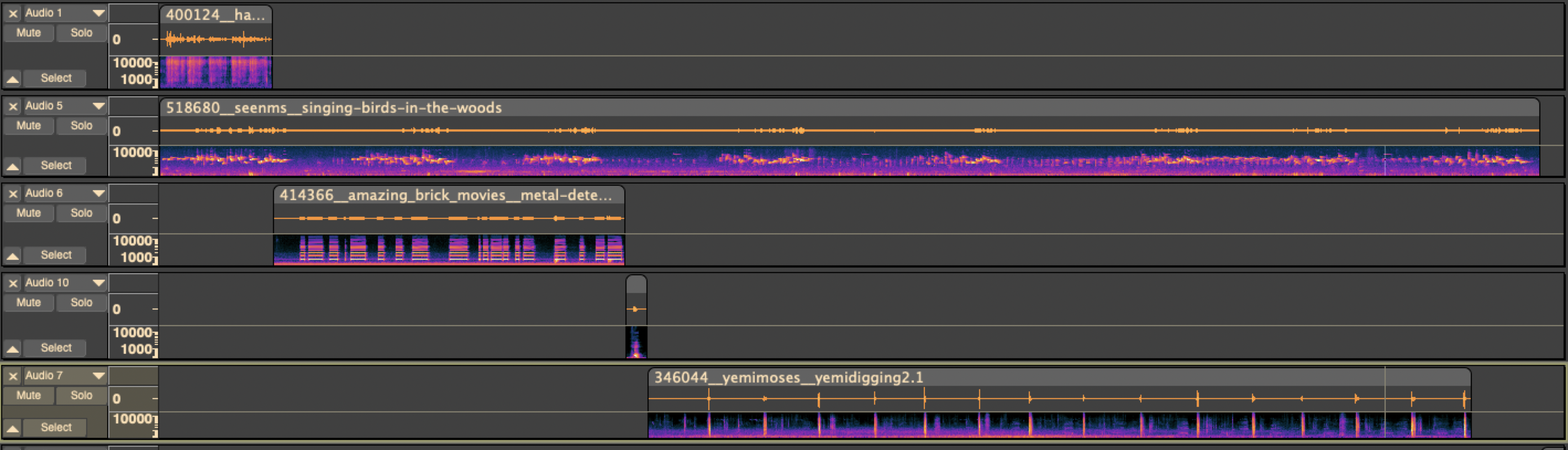The image size is (1568, 450).
Task: Select the yemidigging2.1 clip title bar
Action: point(1060,378)
